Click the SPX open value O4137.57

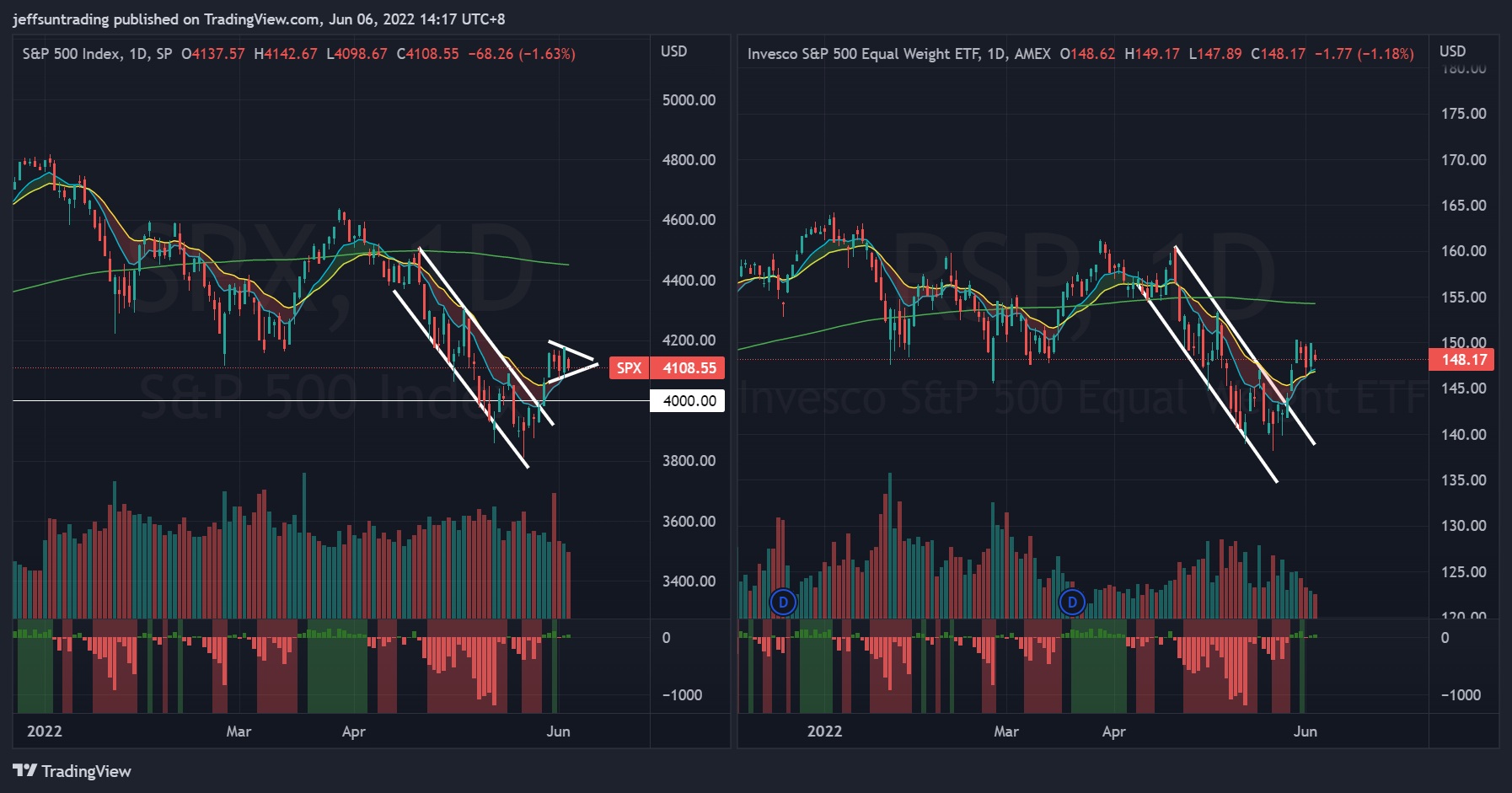(213, 54)
